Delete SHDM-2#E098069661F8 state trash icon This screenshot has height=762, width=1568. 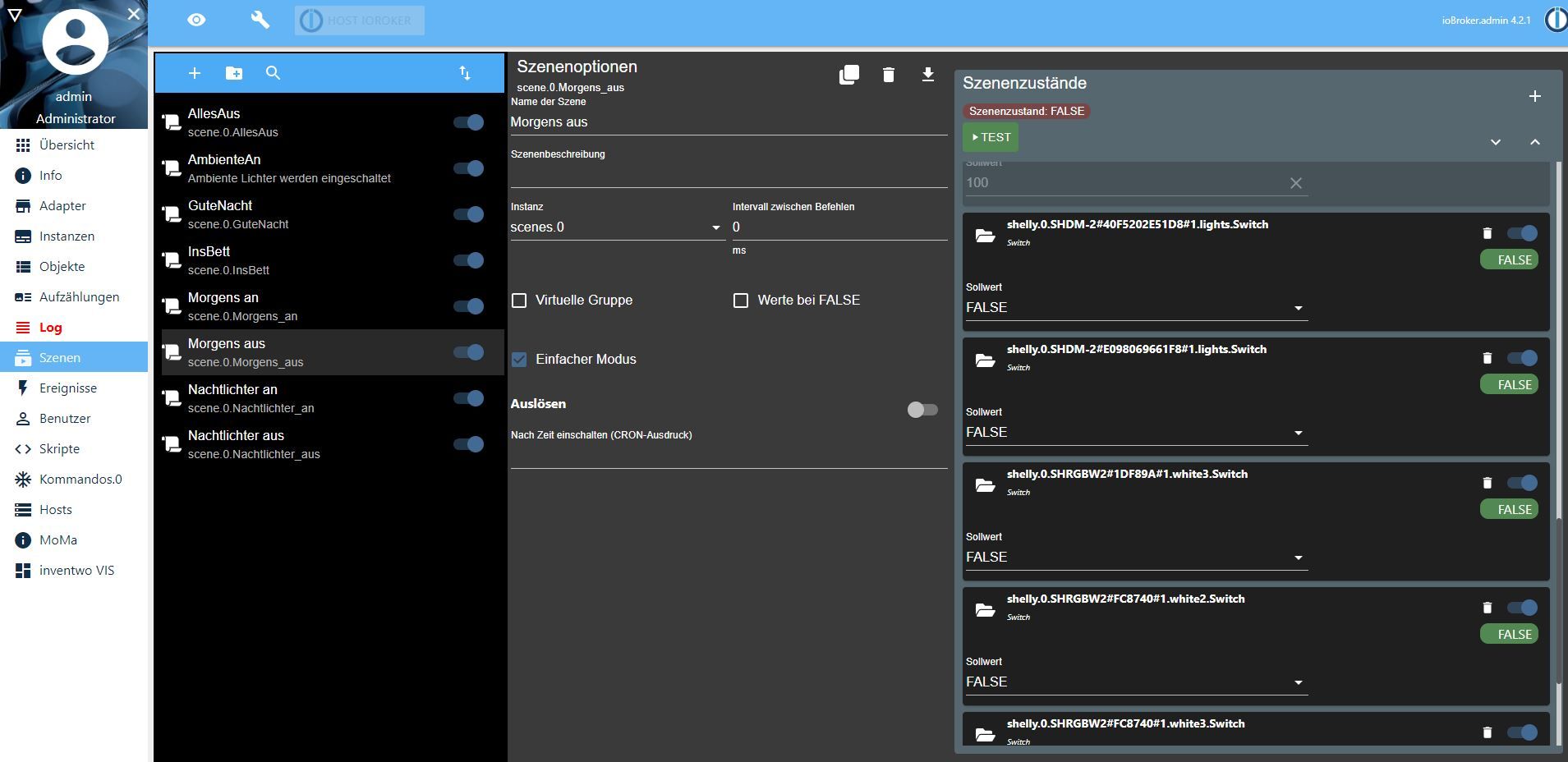[x=1487, y=358]
